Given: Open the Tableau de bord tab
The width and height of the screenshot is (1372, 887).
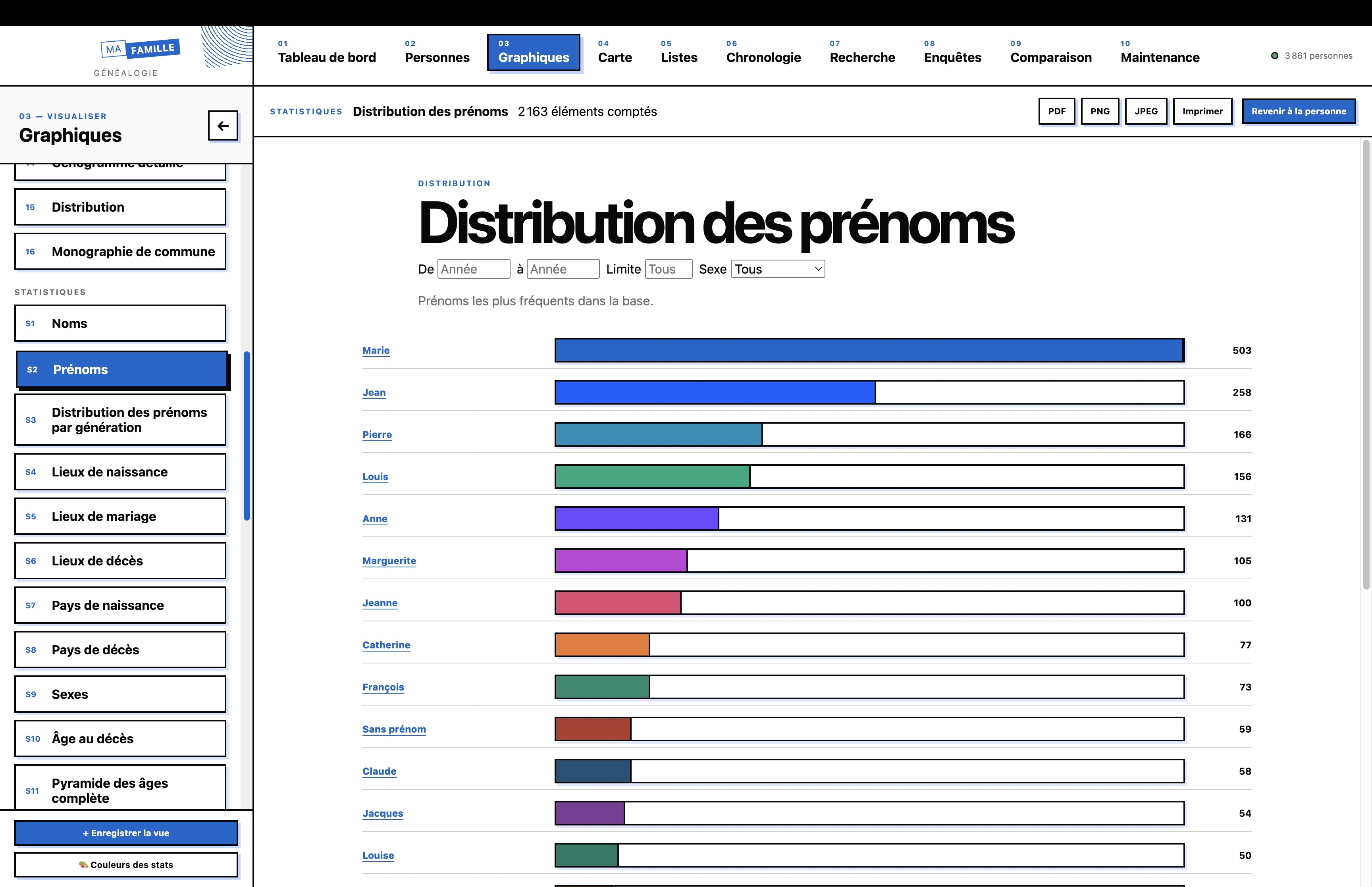Looking at the screenshot, I should tap(326, 52).
